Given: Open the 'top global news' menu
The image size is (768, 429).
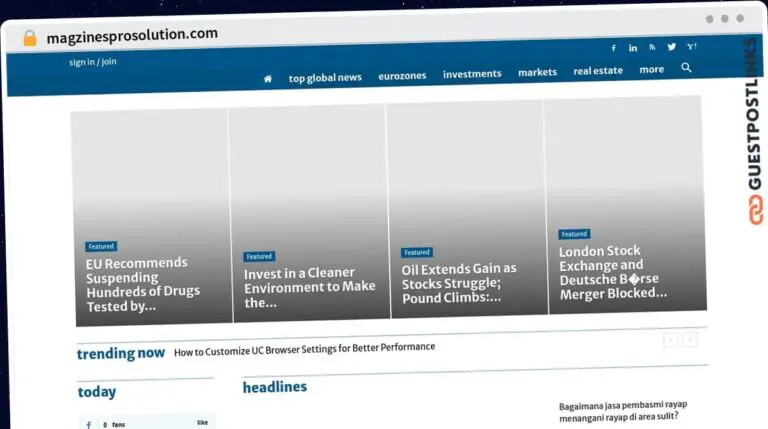Looking at the screenshot, I should 325,78.
